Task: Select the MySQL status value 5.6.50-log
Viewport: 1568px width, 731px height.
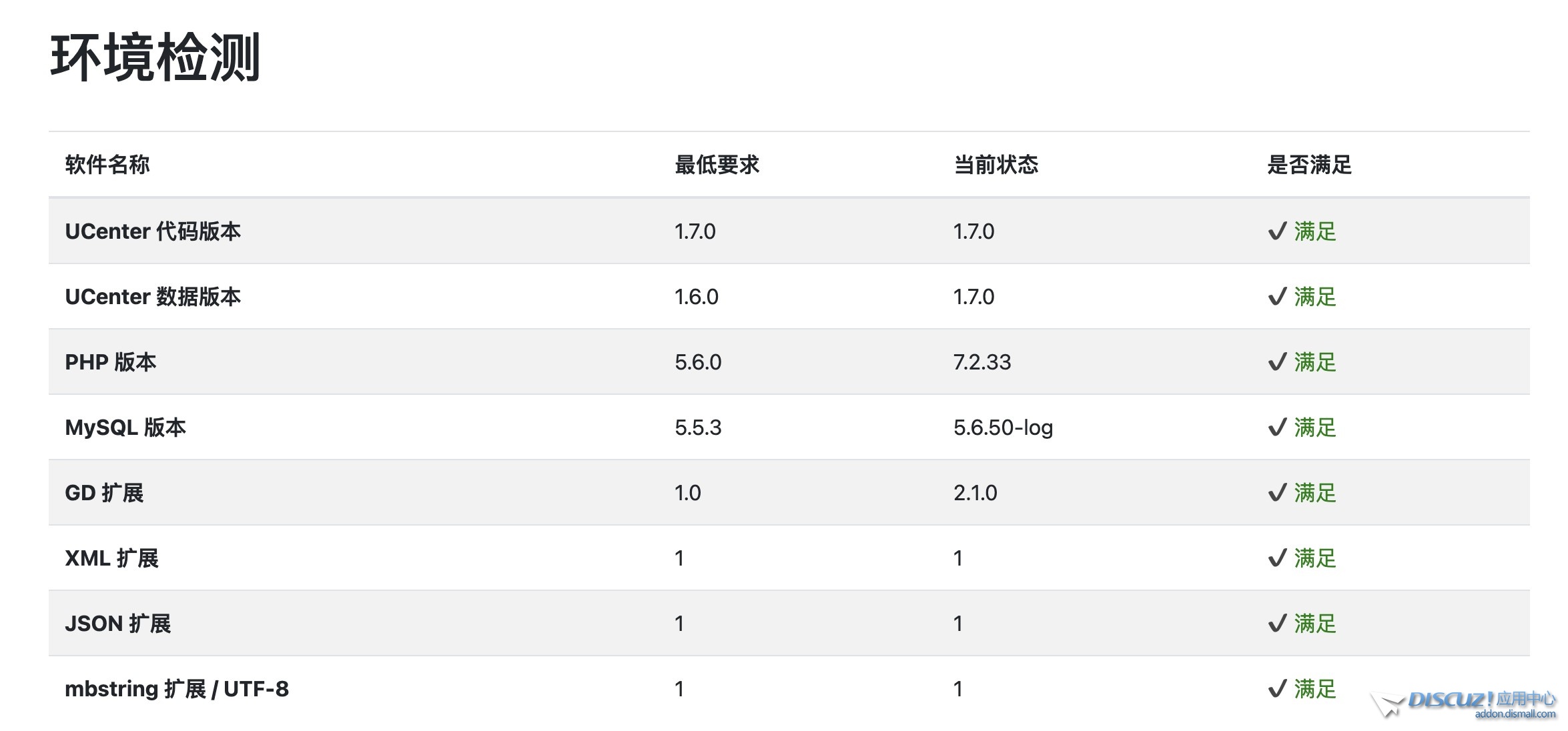Action: pos(1003,428)
